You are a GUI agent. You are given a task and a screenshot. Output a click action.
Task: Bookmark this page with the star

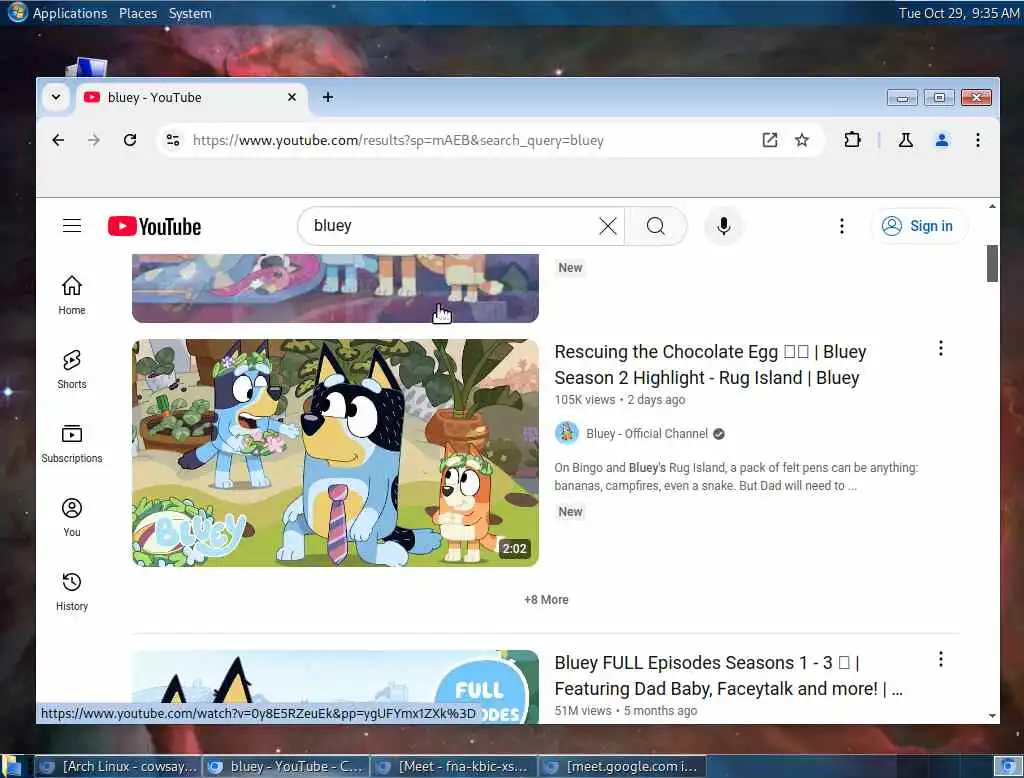[x=802, y=140]
